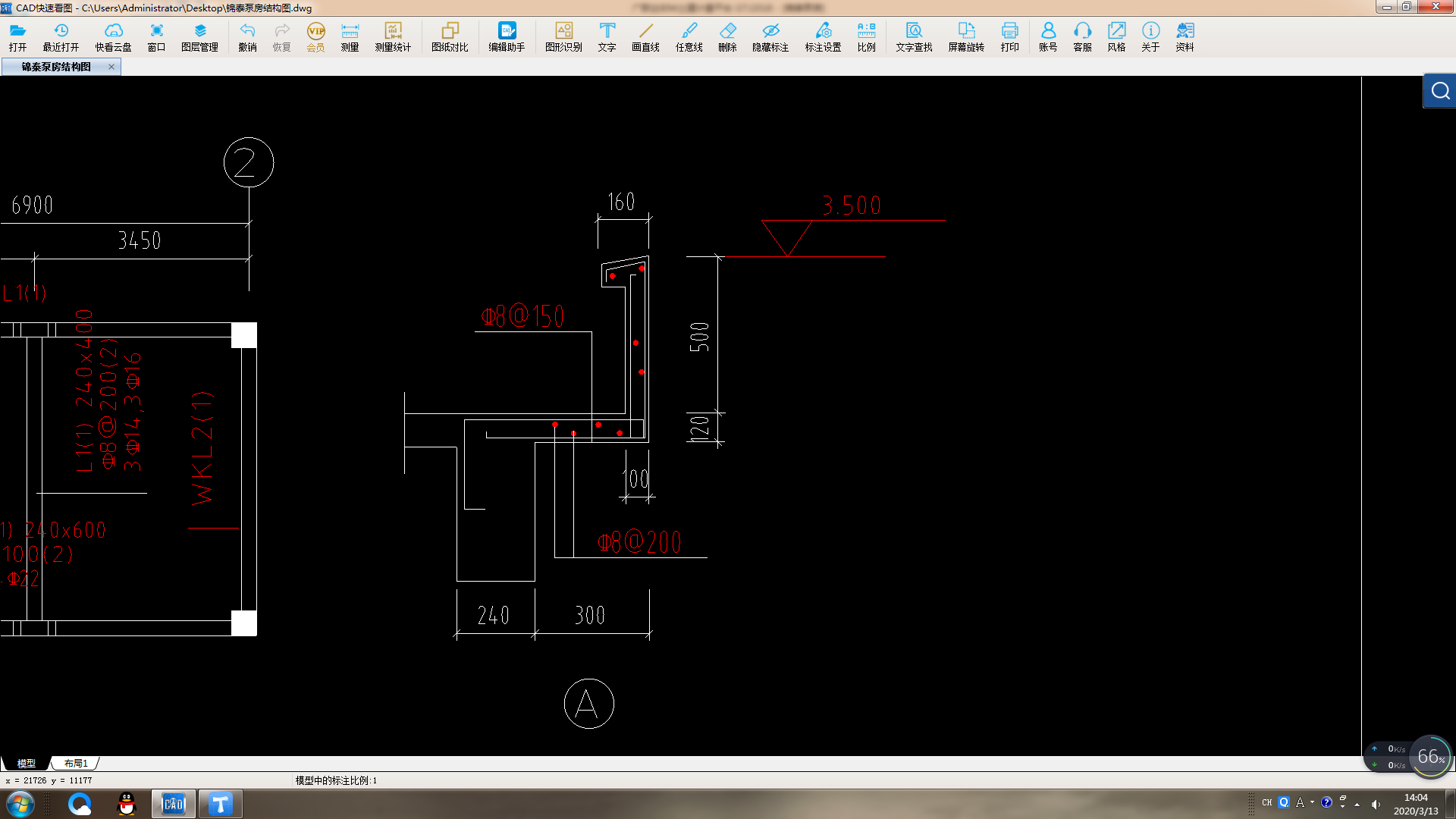Open the cloud disk (快看云盘) tool
Image resolution: width=1456 pixels, height=819 pixels.
tap(113, 36)
